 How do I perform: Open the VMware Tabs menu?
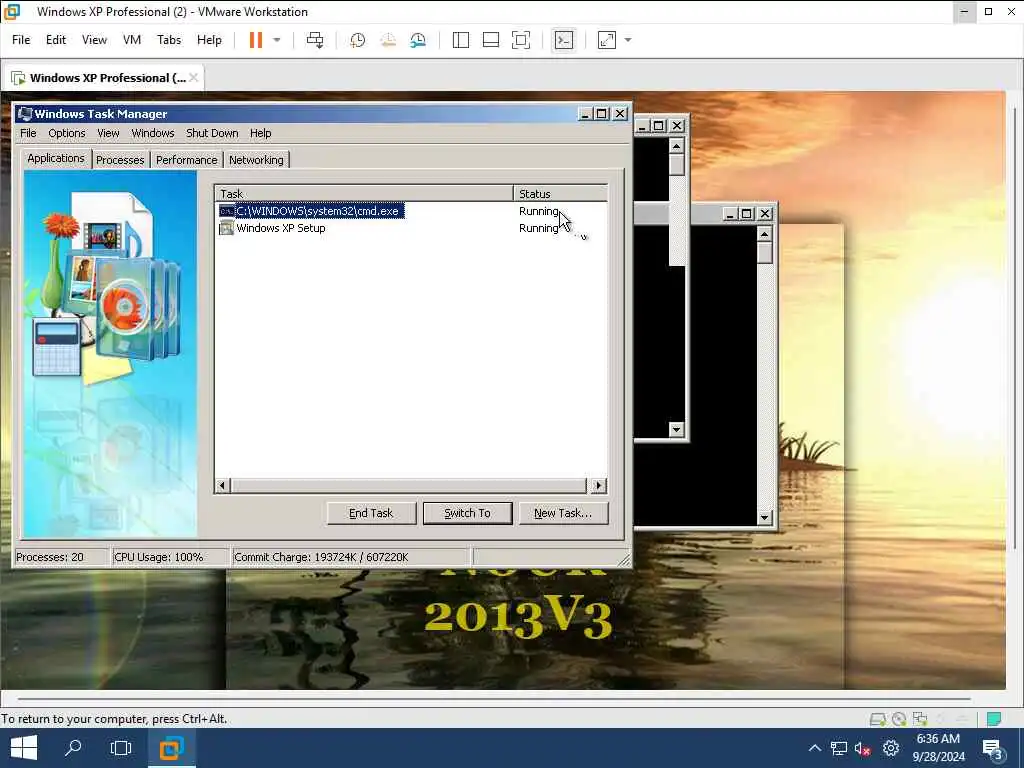[x=168, y=40]
